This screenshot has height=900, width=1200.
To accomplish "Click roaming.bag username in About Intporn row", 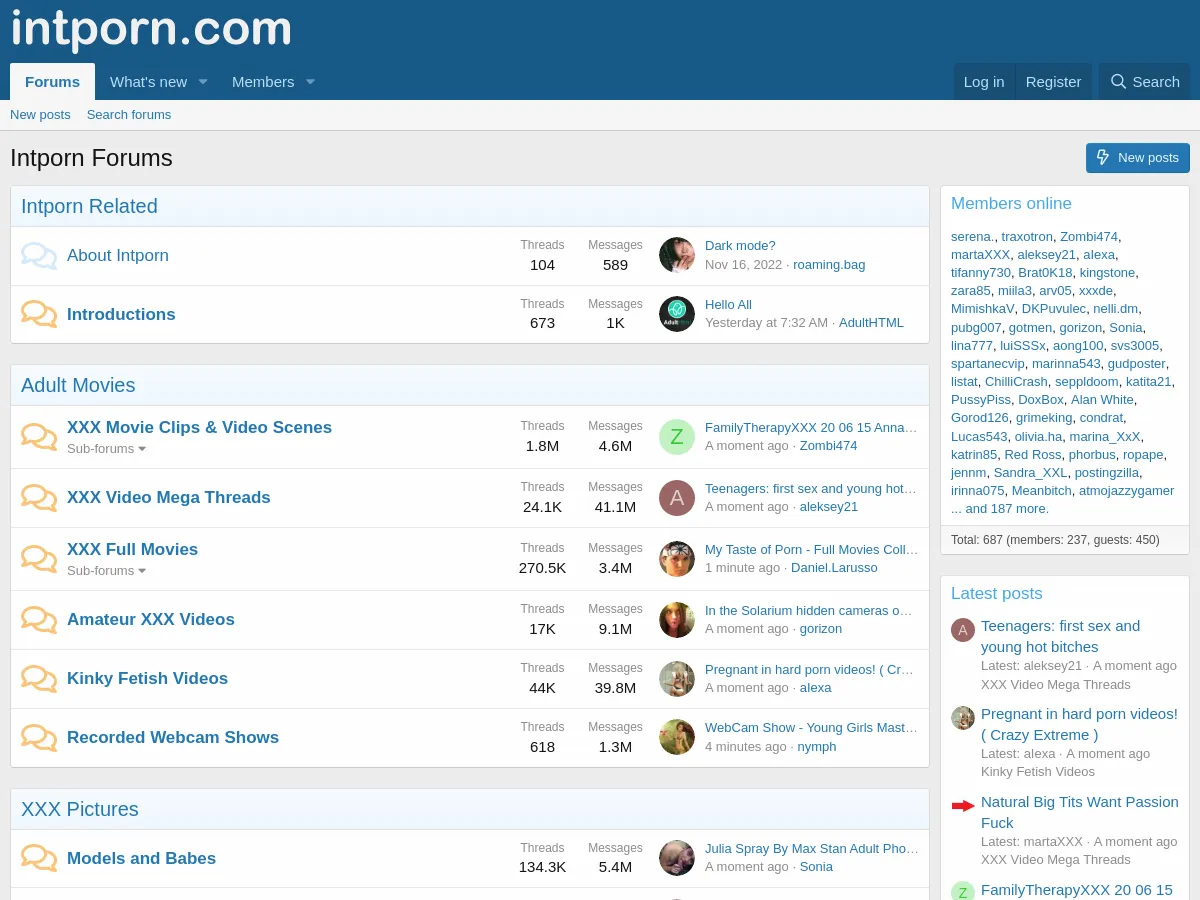I will [829, 265].
